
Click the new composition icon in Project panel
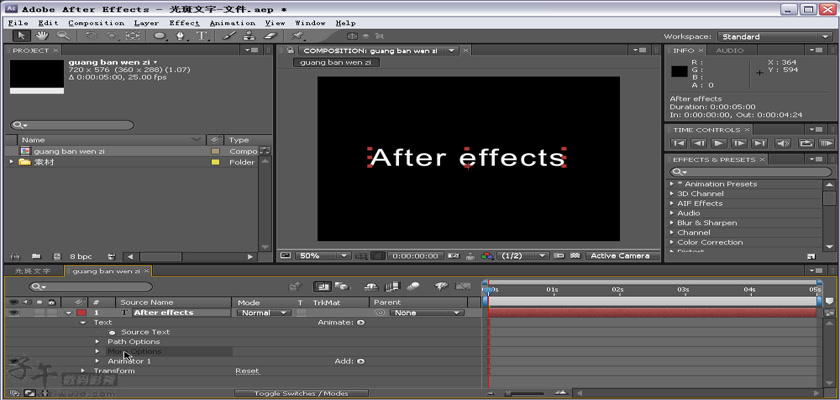coord(57,256)
